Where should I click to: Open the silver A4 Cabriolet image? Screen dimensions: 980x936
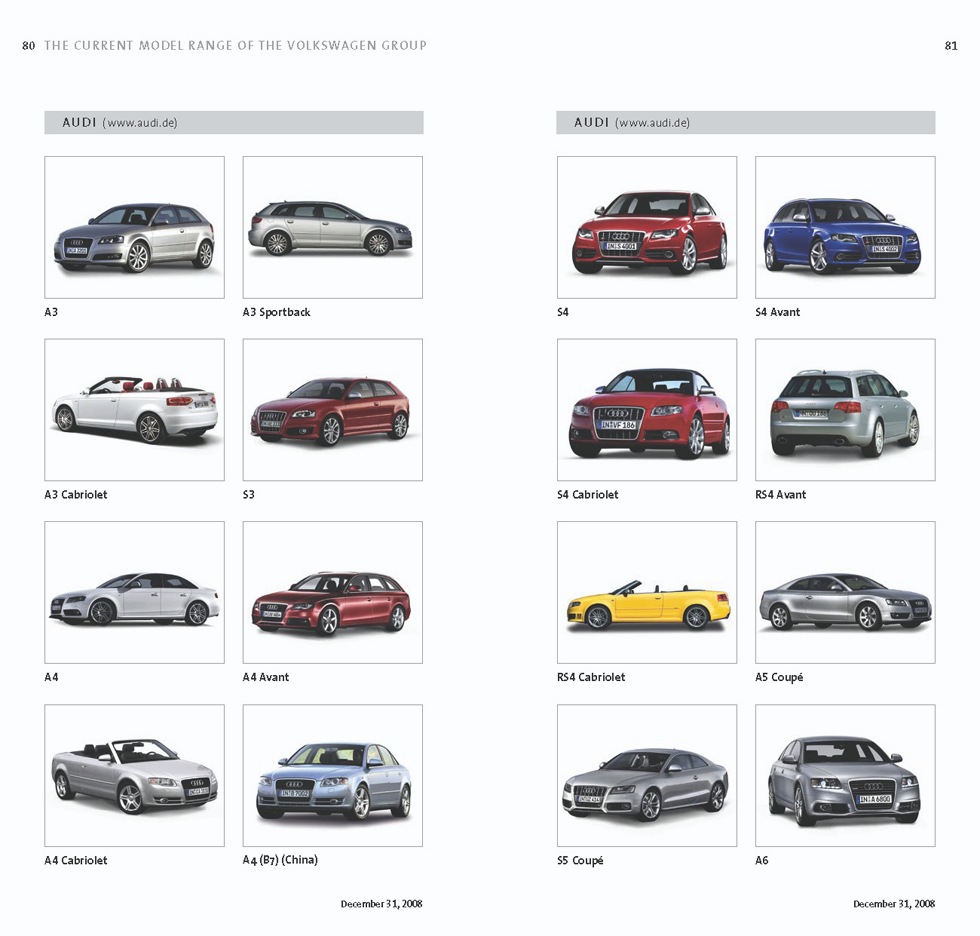(x=134, y=776)
